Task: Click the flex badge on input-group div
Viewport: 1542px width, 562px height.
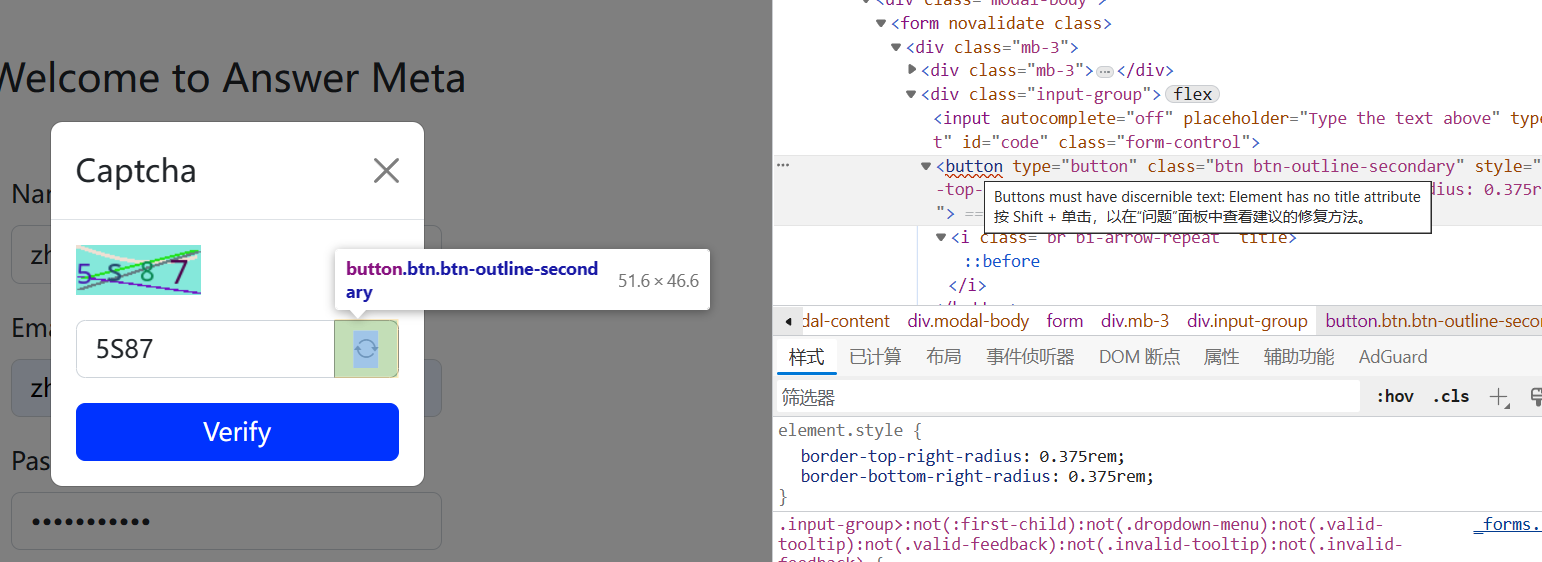Action: tap(1192, 94)
